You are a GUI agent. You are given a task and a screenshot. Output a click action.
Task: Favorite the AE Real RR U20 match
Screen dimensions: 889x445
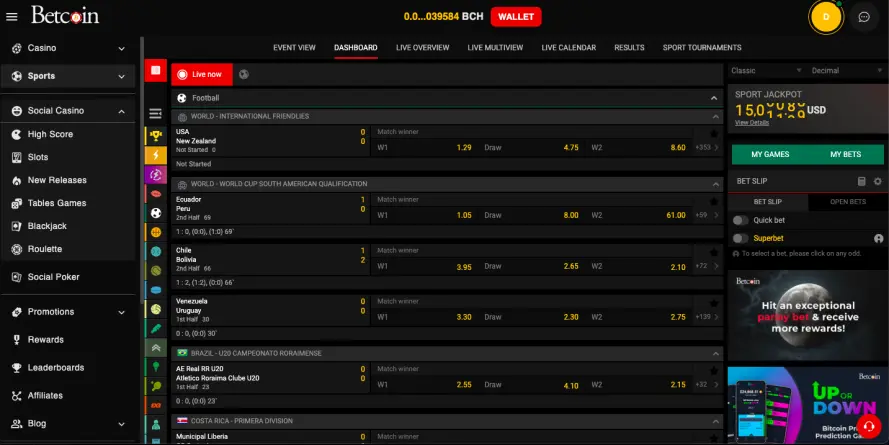(x=714, y=371)
